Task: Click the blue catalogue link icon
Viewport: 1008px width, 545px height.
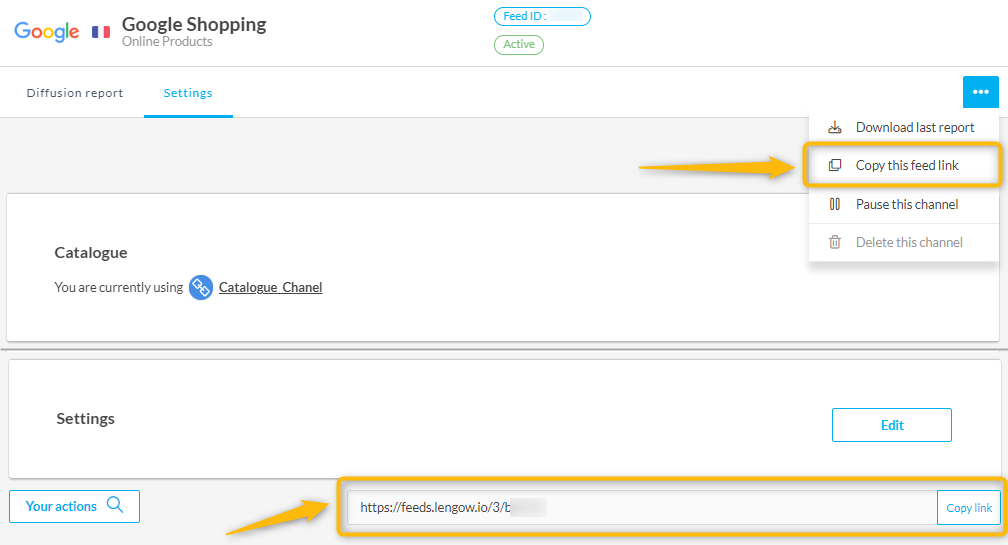Action: click(x=201, y=288)
